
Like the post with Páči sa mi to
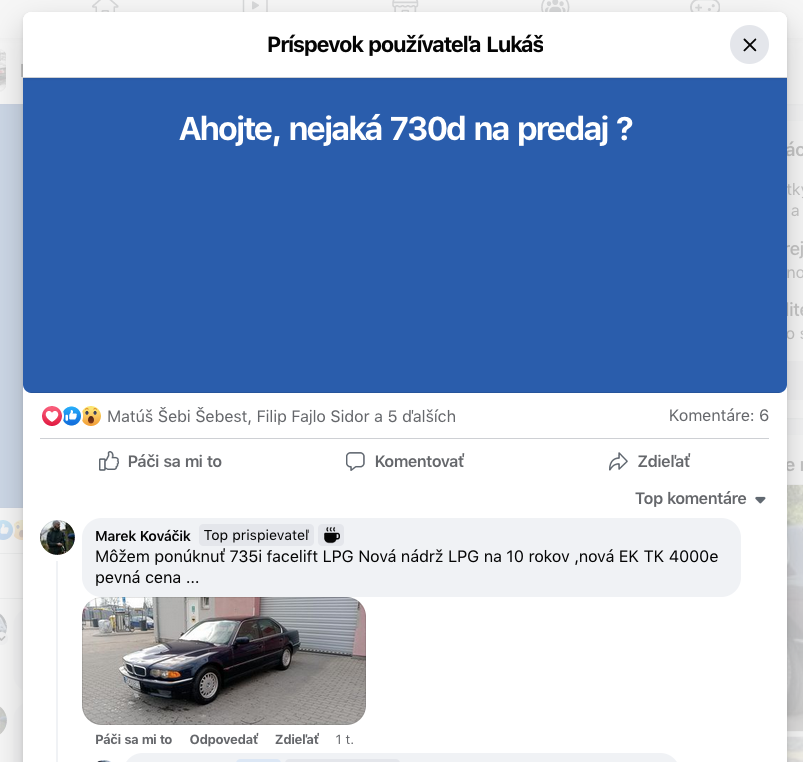click(160, 461)
